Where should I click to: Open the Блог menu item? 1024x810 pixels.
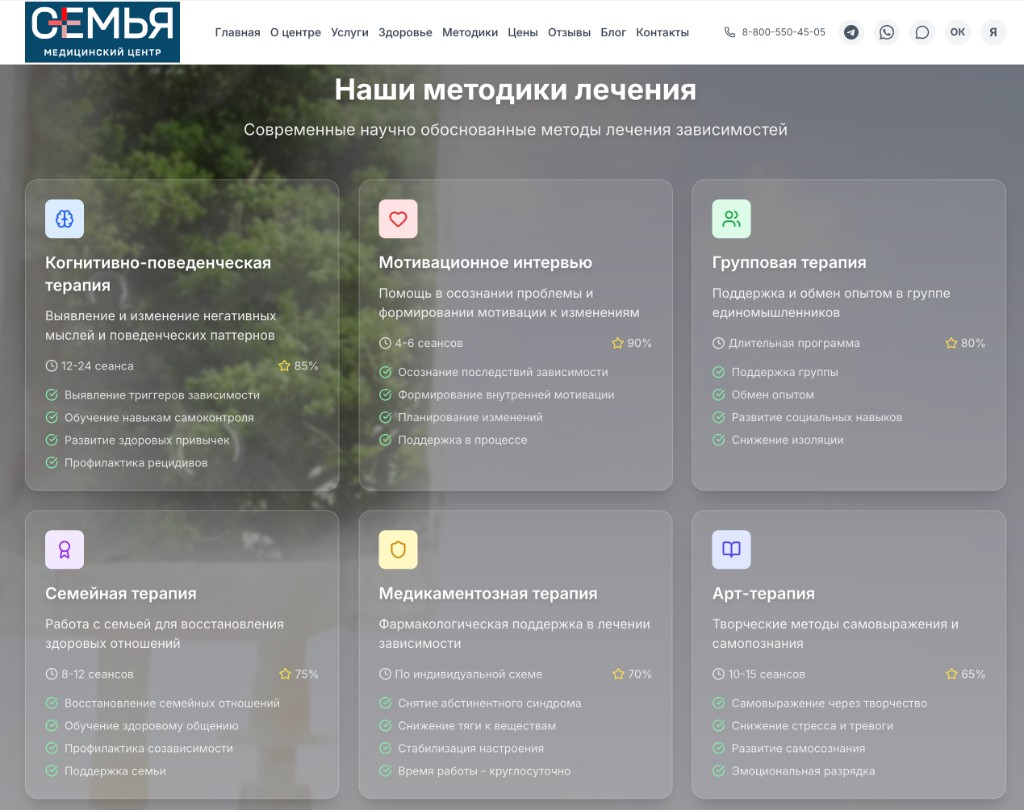[613, 33]
